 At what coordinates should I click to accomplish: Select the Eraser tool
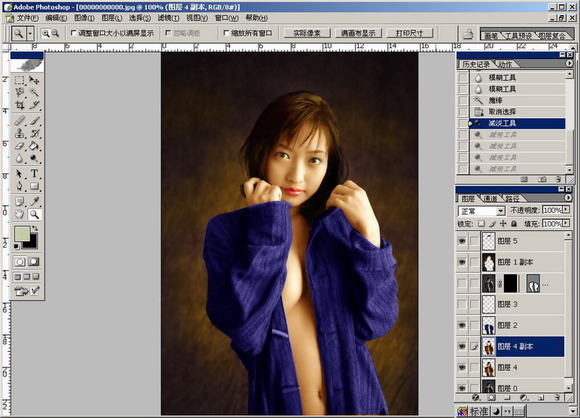coord(20,146)
